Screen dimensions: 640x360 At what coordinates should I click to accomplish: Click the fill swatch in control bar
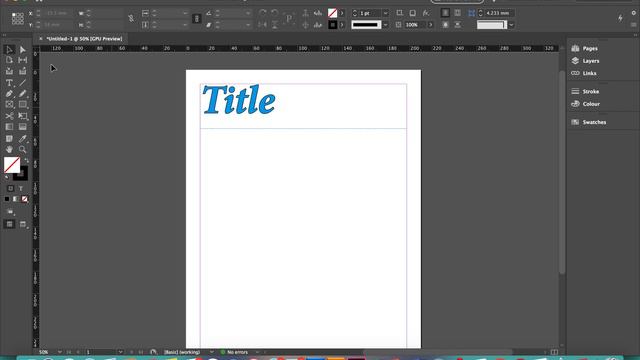333,13
